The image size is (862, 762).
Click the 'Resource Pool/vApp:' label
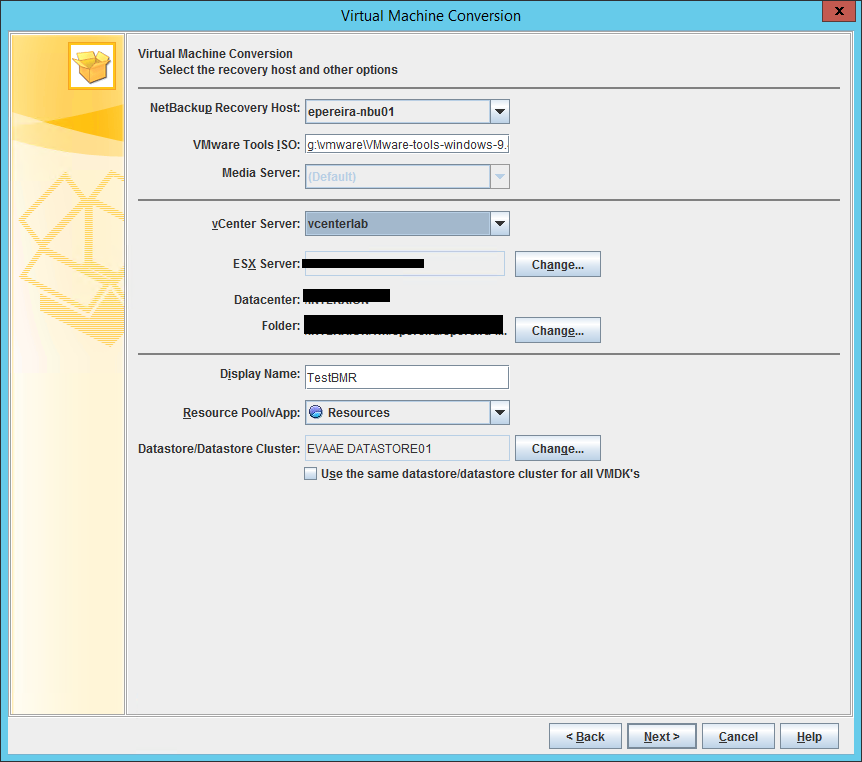click(x=241, y=412)
